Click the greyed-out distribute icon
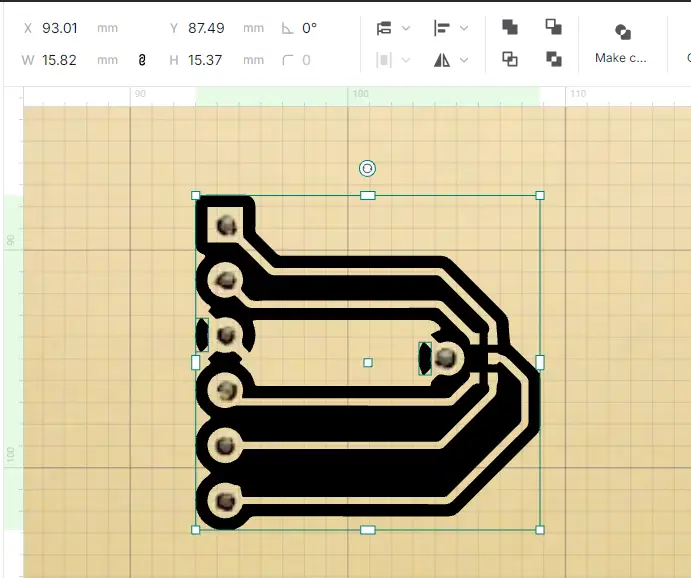This screenshot has width=691, height=578. 384,60
